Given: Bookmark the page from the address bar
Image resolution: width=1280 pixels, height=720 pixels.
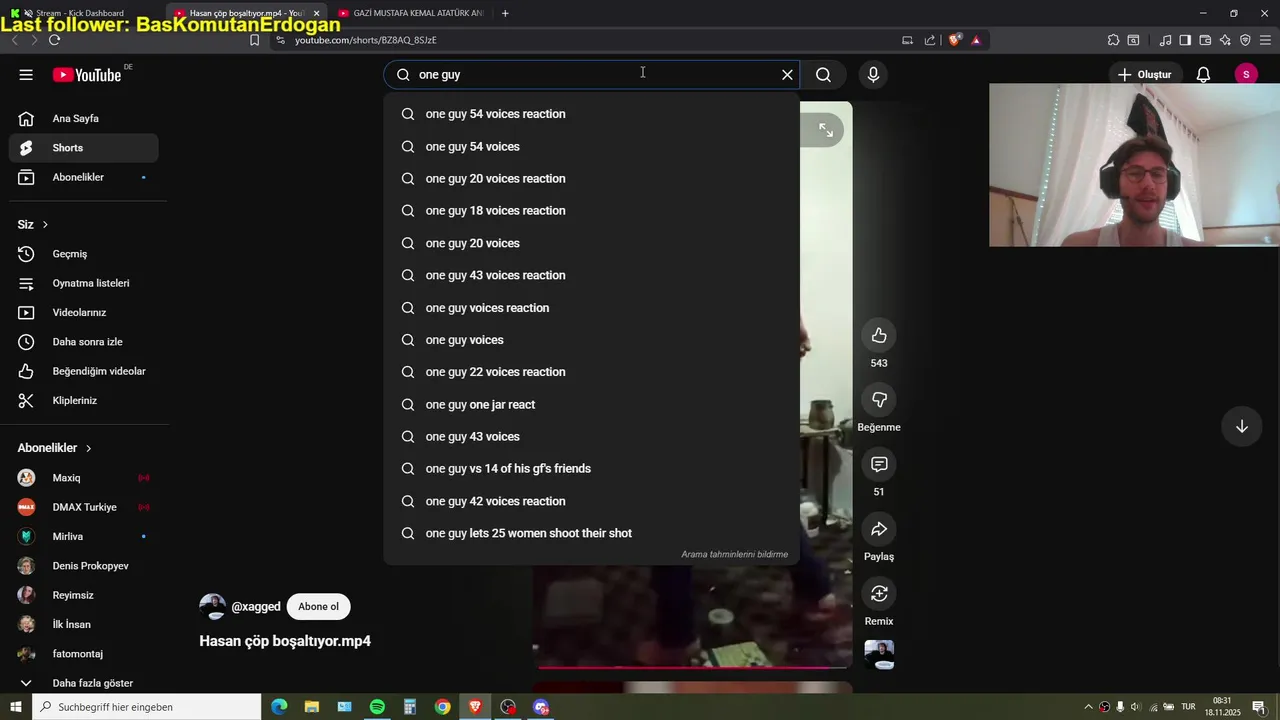Looking at the screenshot, I should 254,40.
